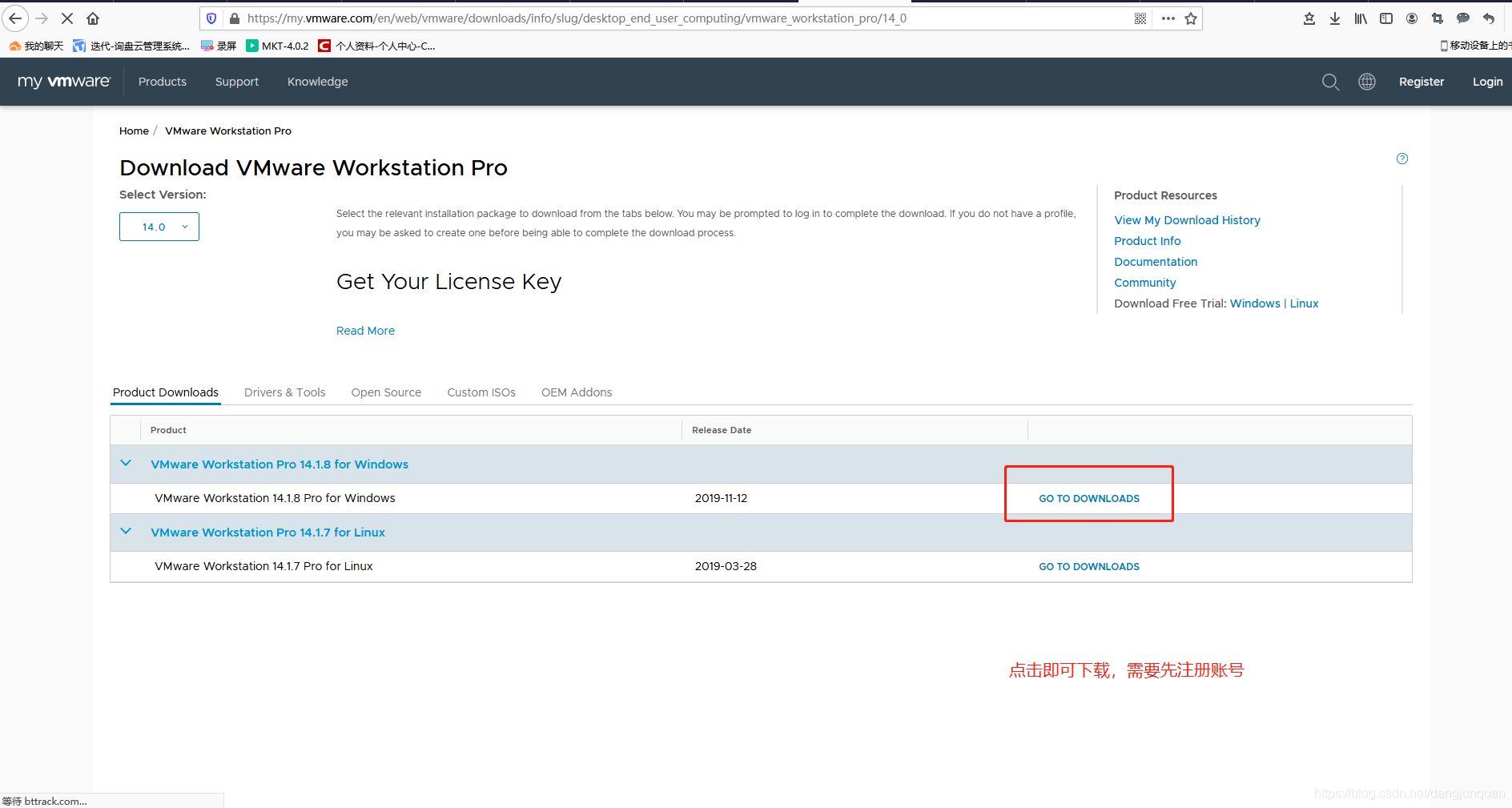This screenshot has width=1512, height=808.
Task: Switch to the Open Source tab
Action: (x=386, y=392)
